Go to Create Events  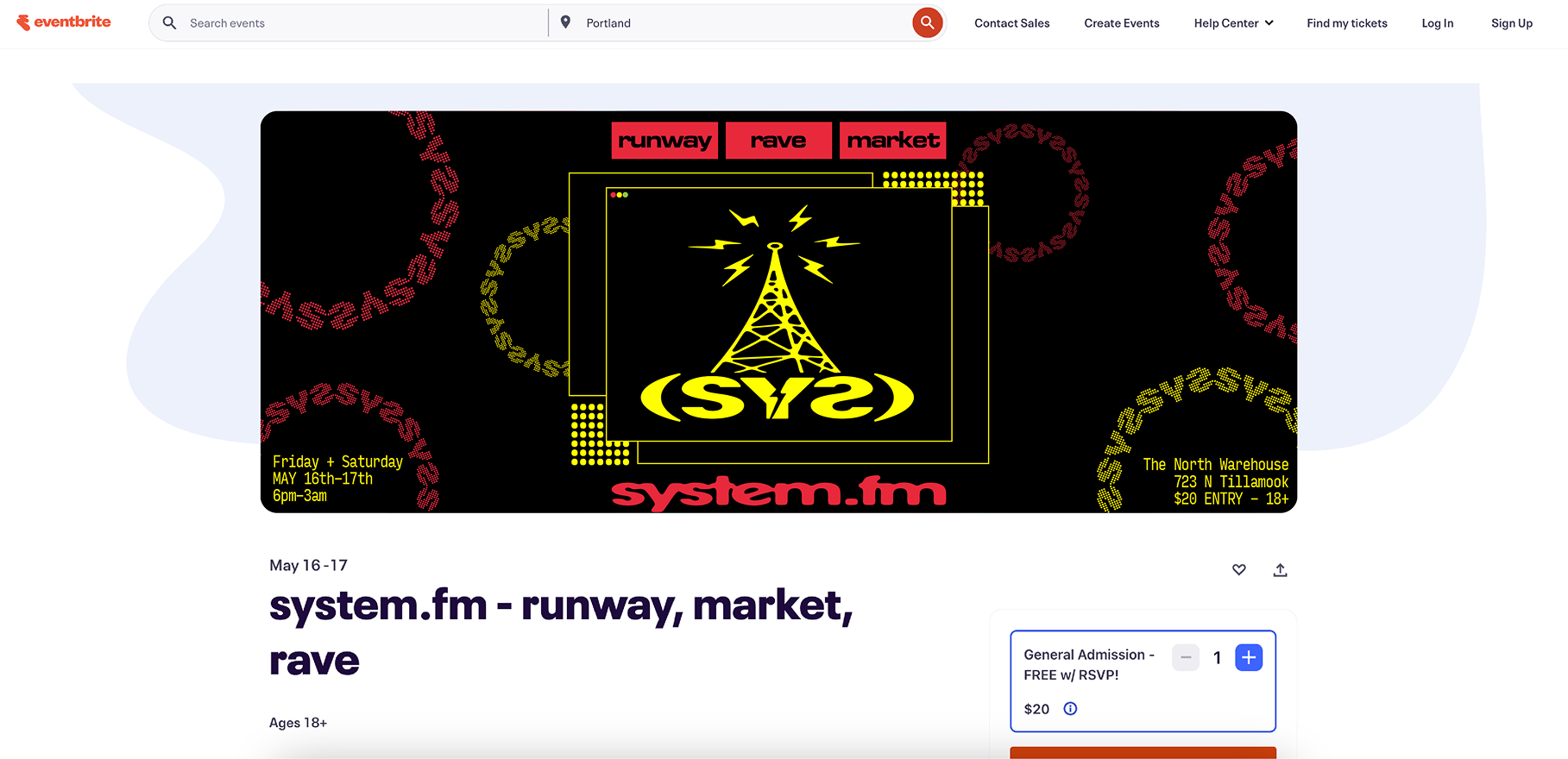pyautogui.click(x=1122, y=23)
